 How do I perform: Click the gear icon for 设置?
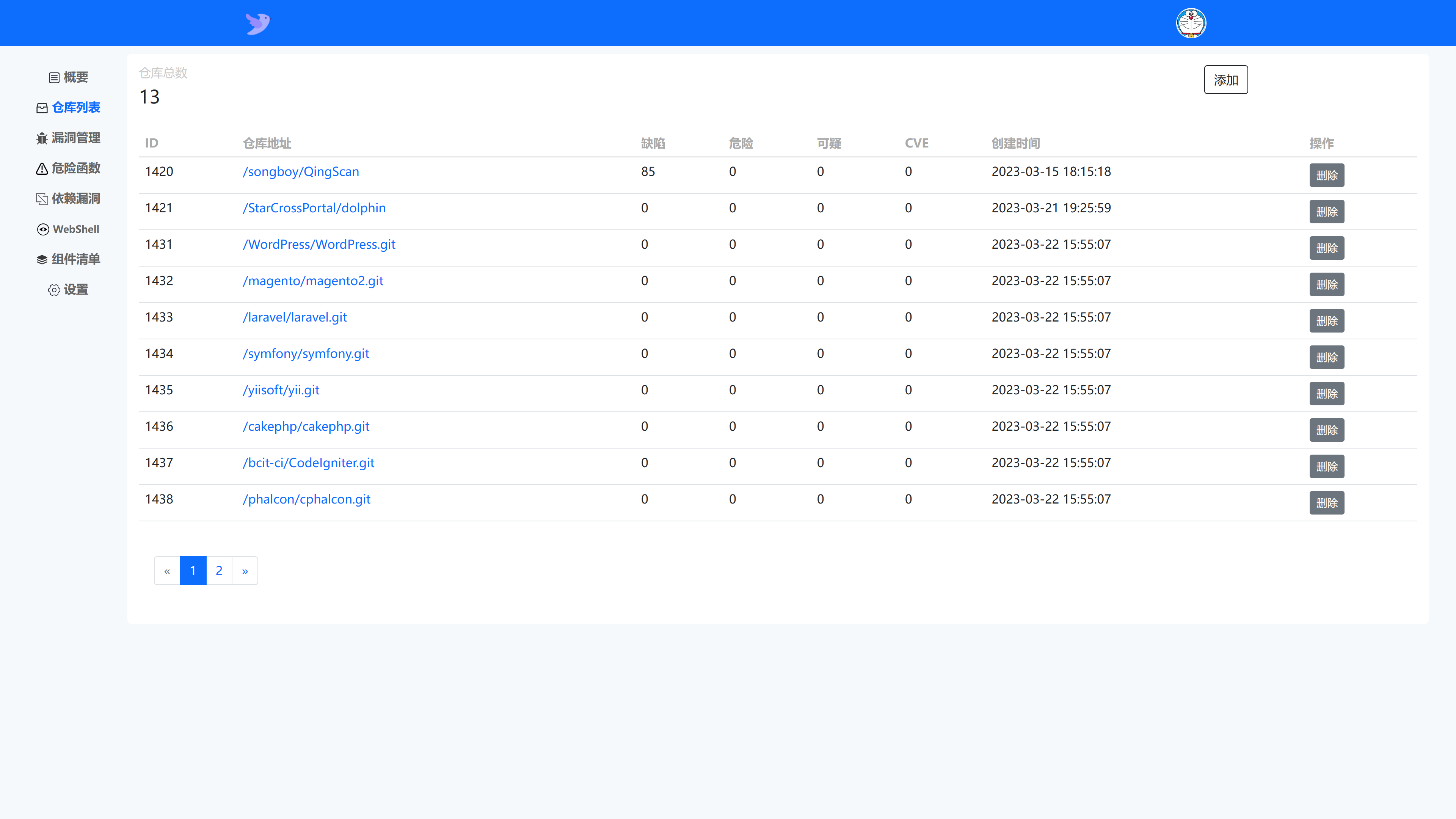coord(54,290)
